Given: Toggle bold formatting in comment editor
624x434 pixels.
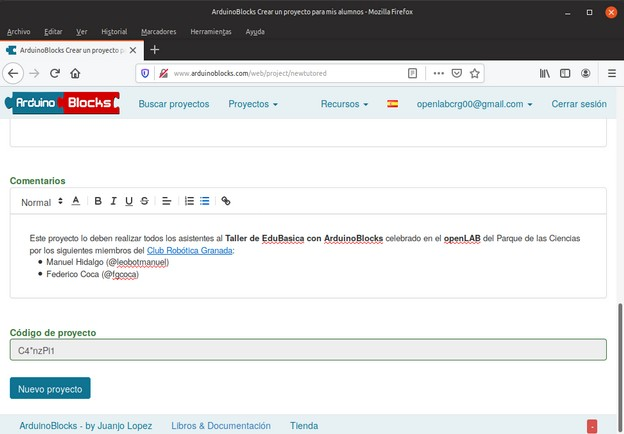Looking at the screenshot, I should point(98,201).
